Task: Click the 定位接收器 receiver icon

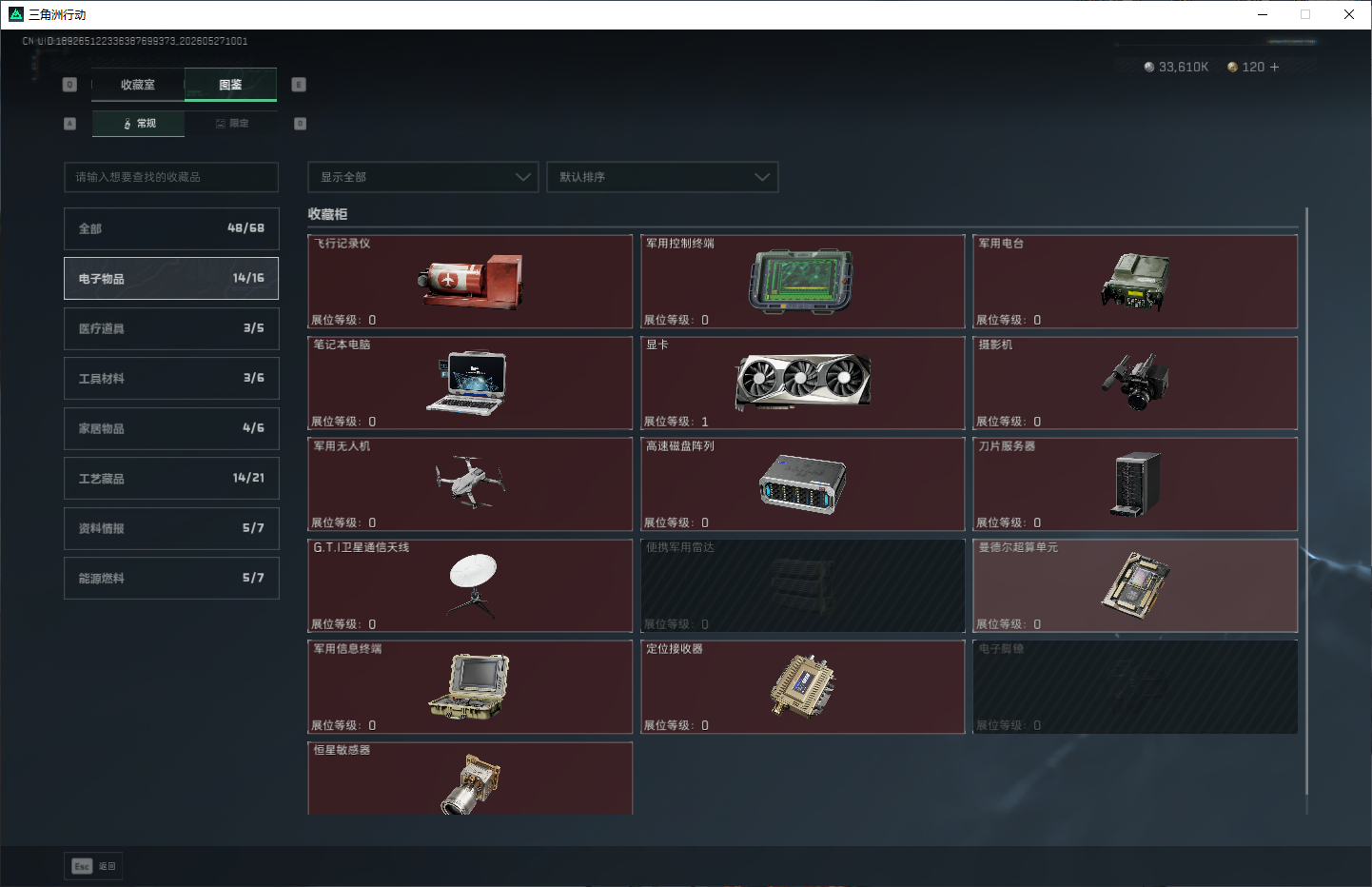Action: pos(803,686)
